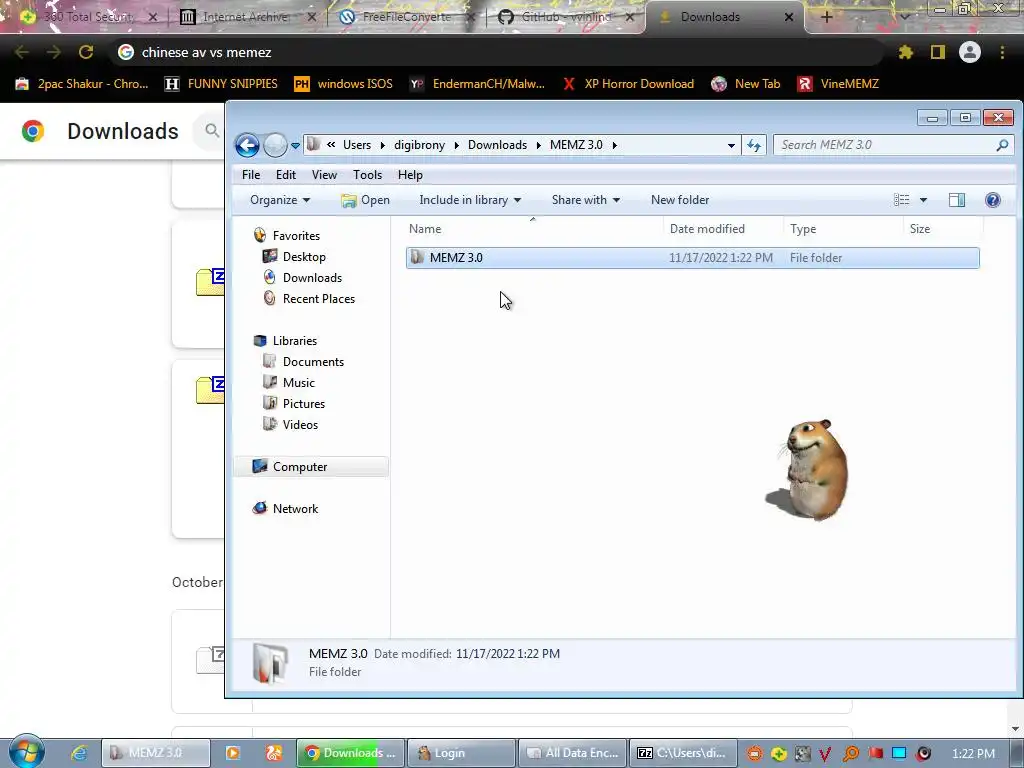Switch to the Login taskbar window

point(461,754)
